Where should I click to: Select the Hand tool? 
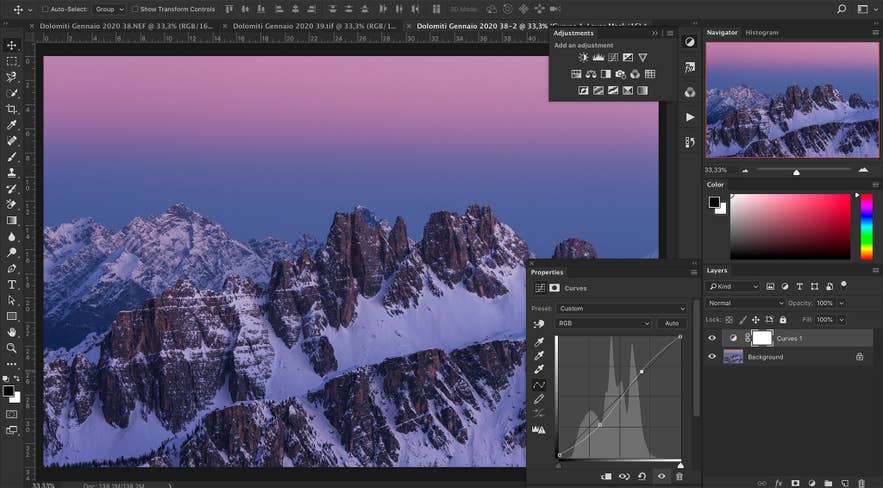[11, 332]
